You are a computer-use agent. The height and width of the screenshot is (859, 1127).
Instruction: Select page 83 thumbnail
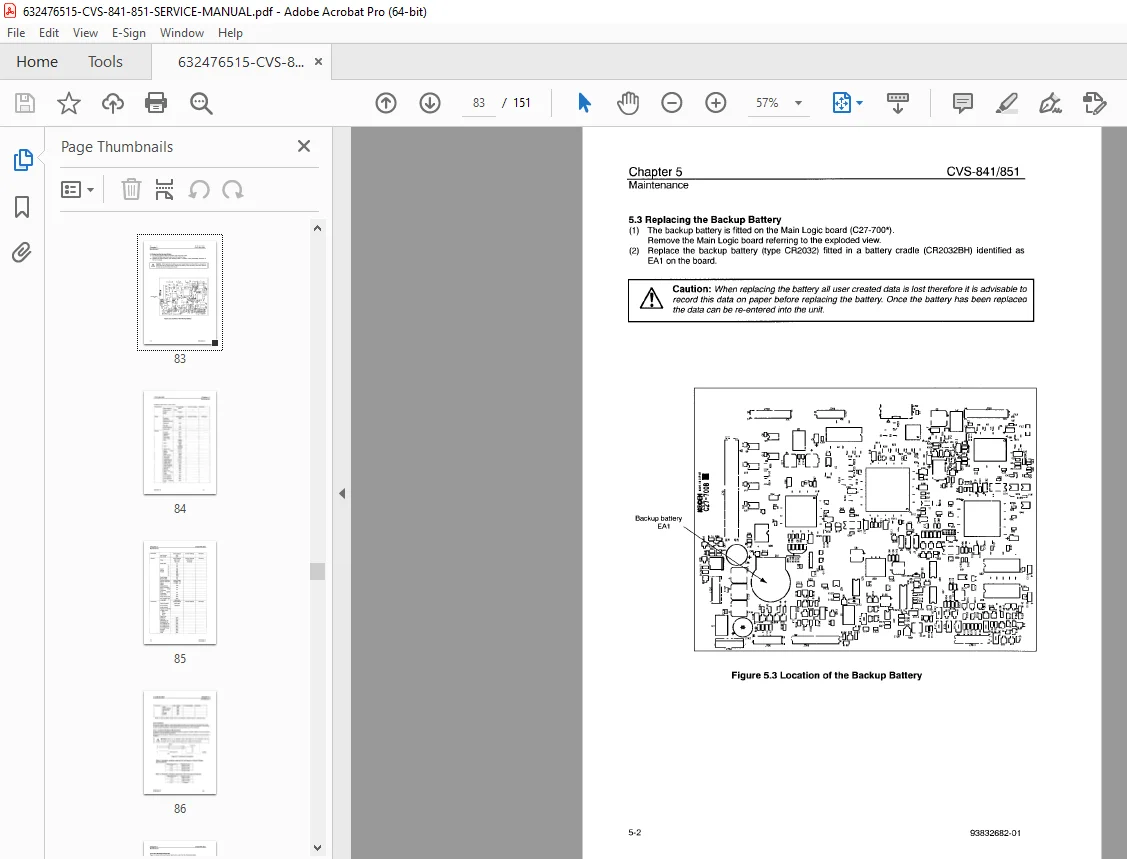point(180,292)
